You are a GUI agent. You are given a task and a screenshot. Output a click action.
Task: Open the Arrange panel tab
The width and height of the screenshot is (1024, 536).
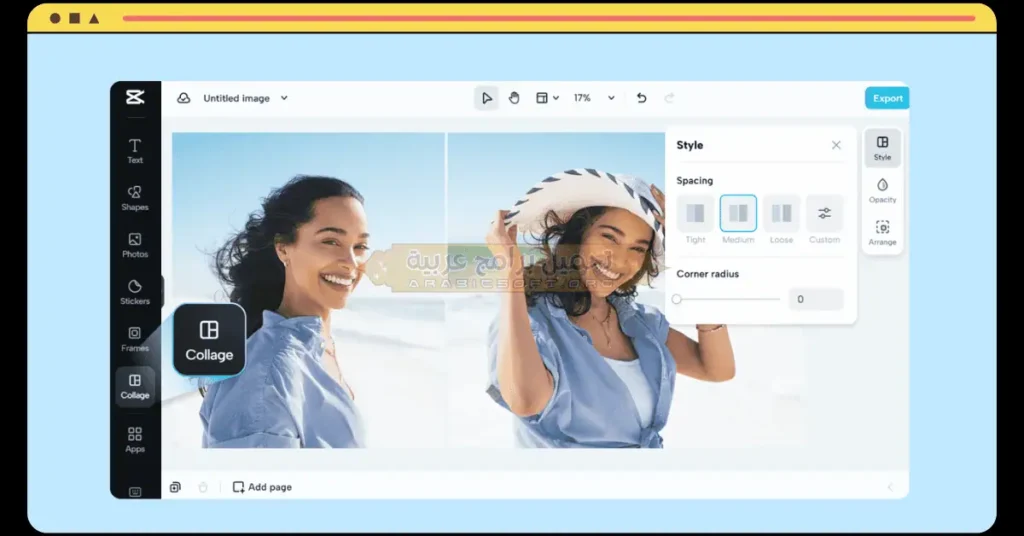pyautogui.click(x=882, y=233)
